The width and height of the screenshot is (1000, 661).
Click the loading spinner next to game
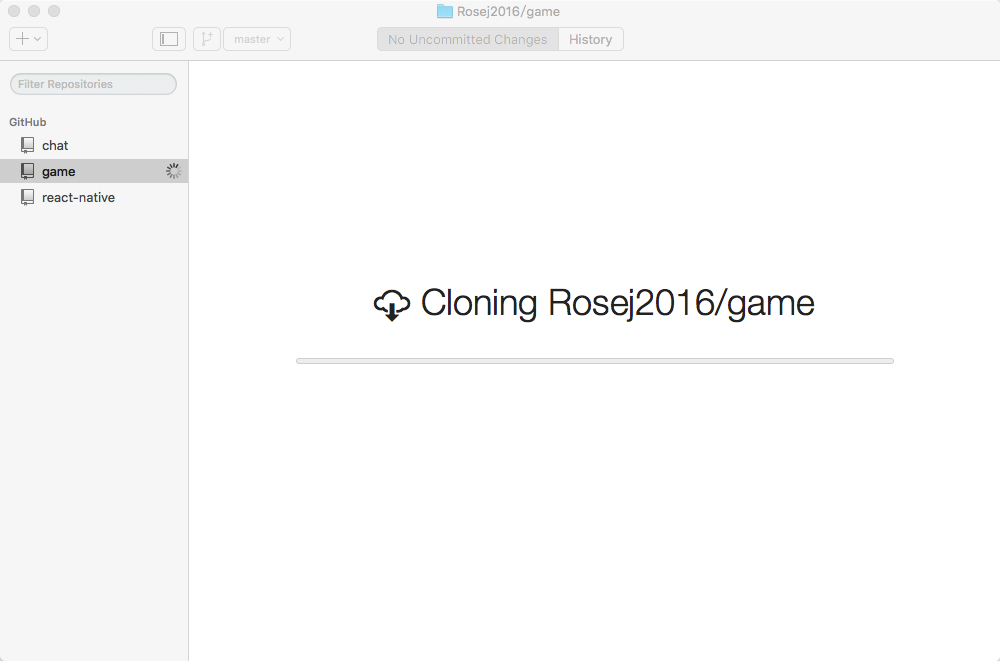172,170
